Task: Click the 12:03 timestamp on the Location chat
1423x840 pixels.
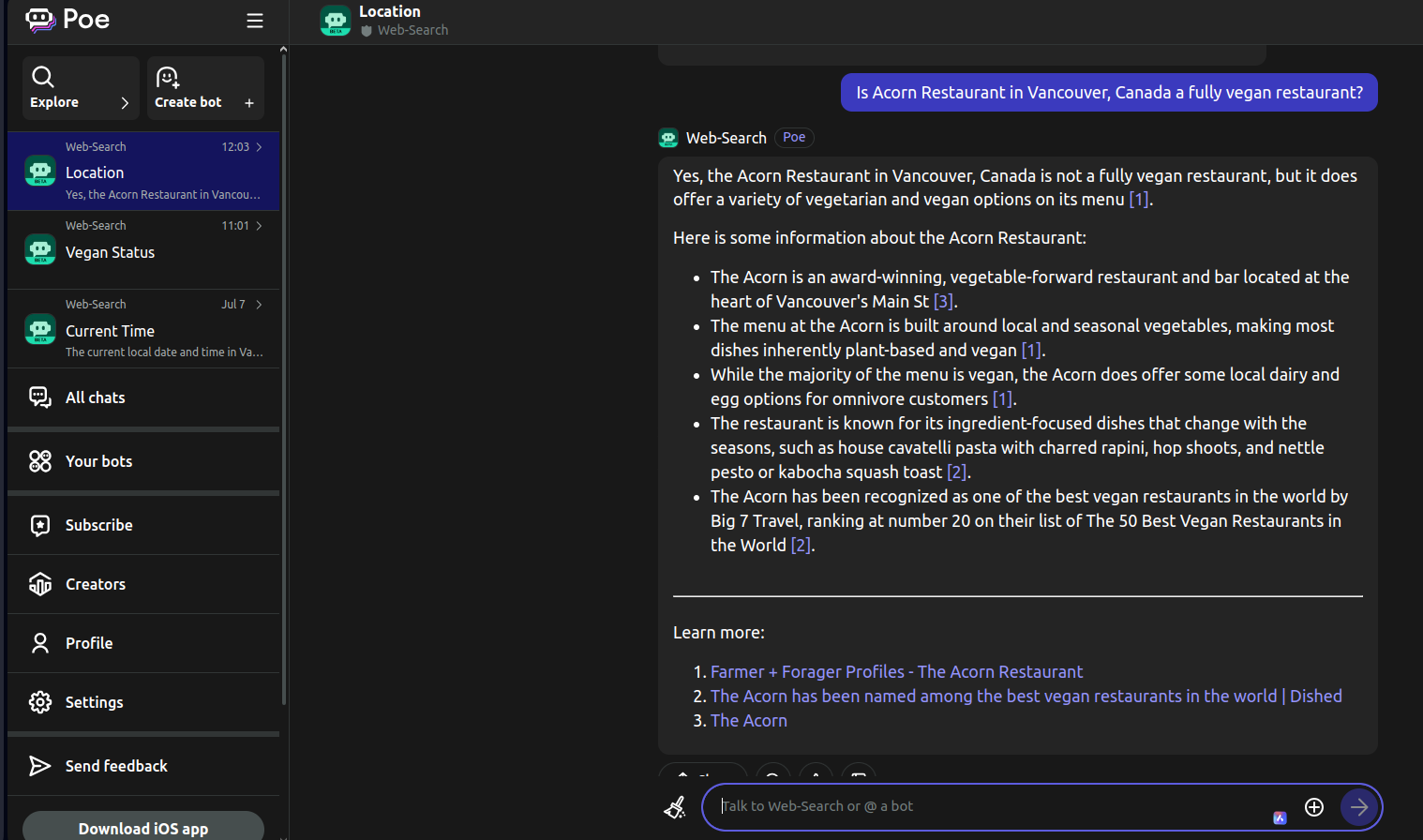Action: (x=235, y=147)
